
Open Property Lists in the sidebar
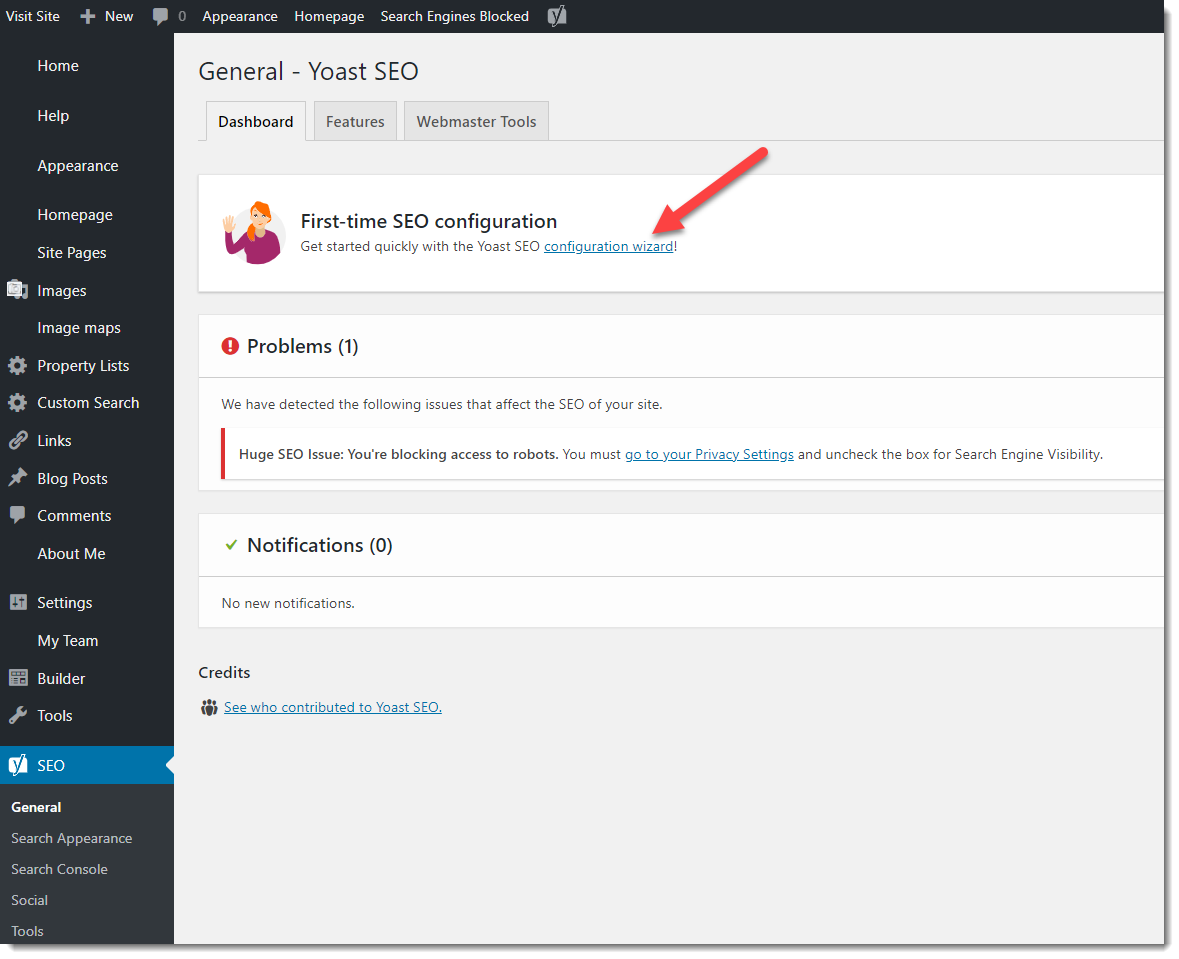[83, 366]
